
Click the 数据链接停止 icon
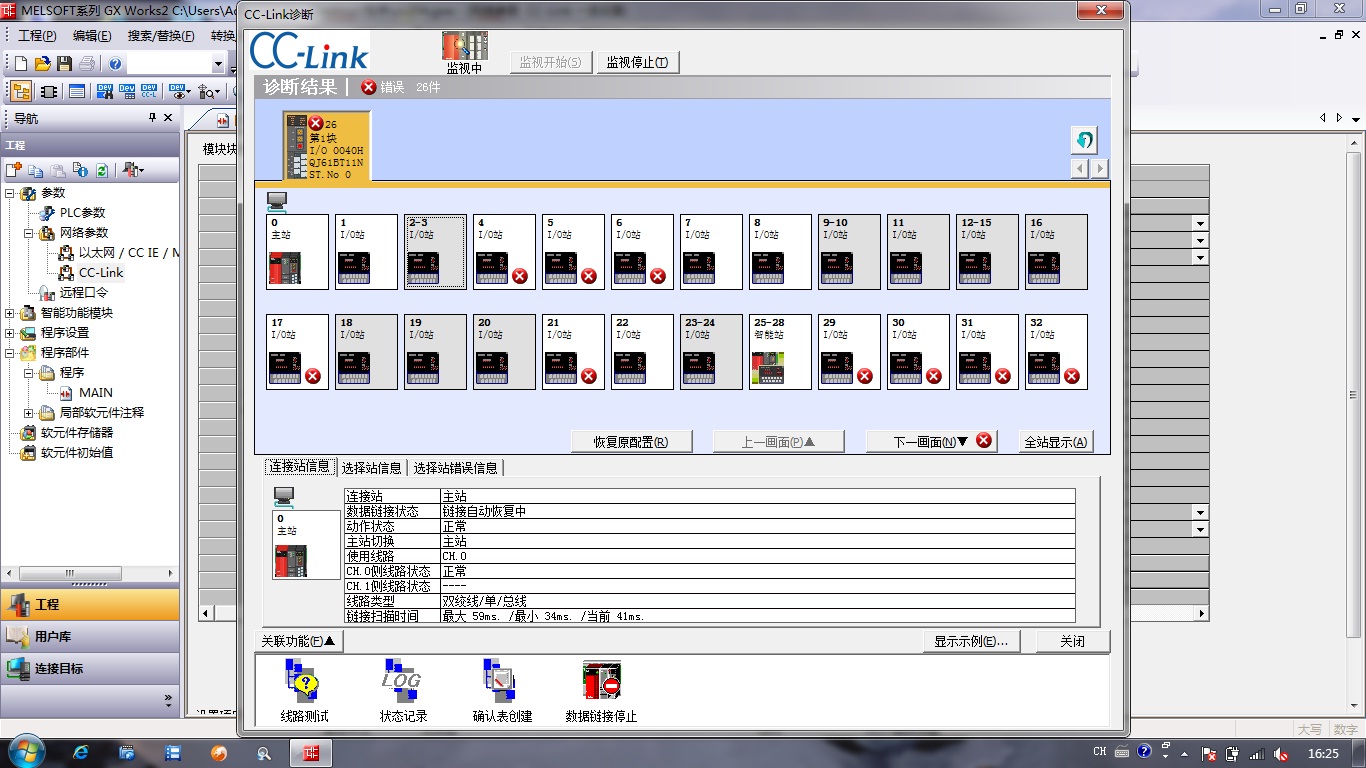click(601, 682)
